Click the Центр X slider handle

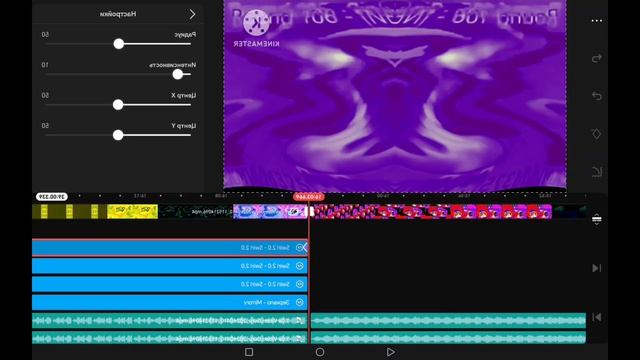pyautogui.click(x=118, y=104)
